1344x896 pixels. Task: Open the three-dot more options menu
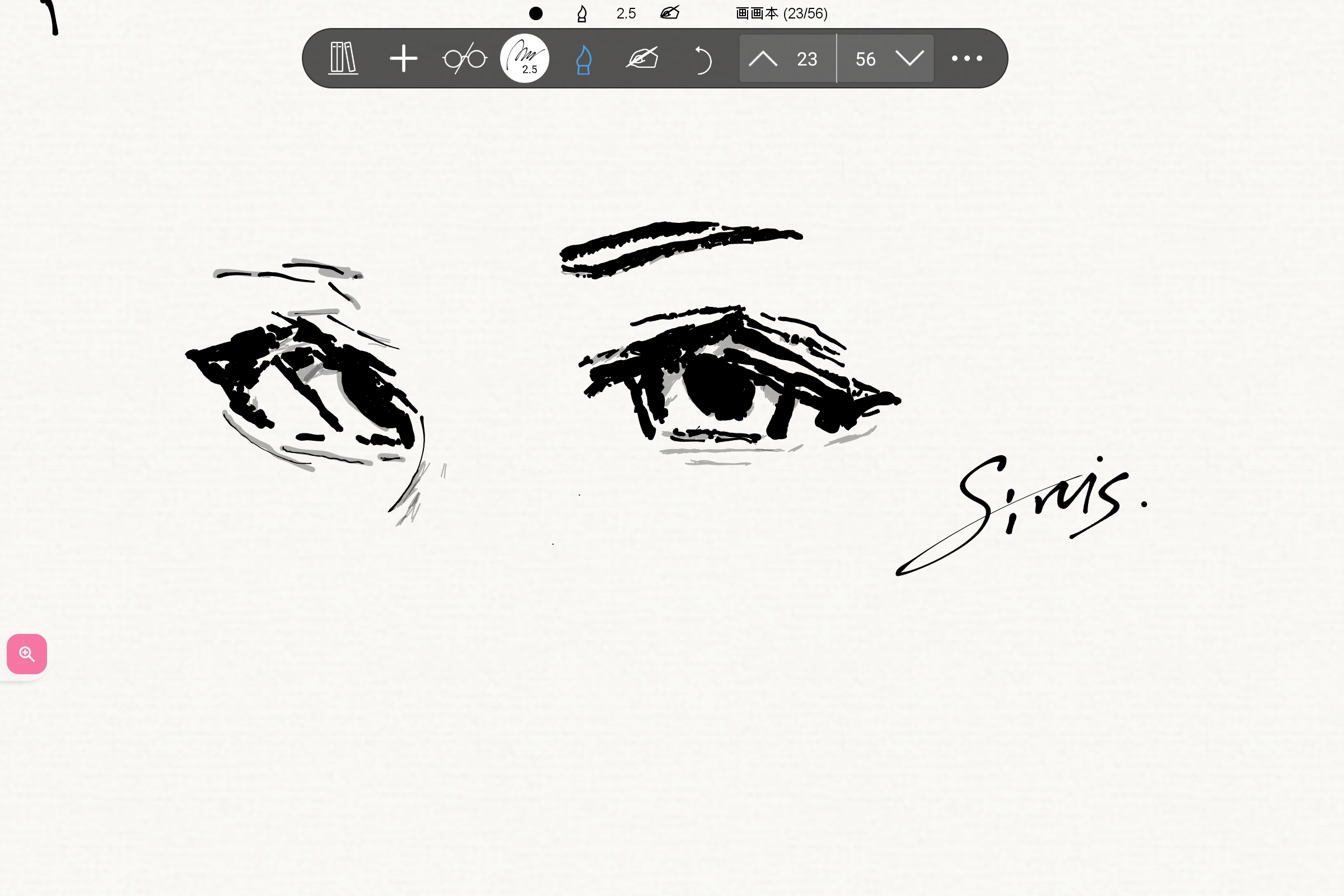click(967, 58)
